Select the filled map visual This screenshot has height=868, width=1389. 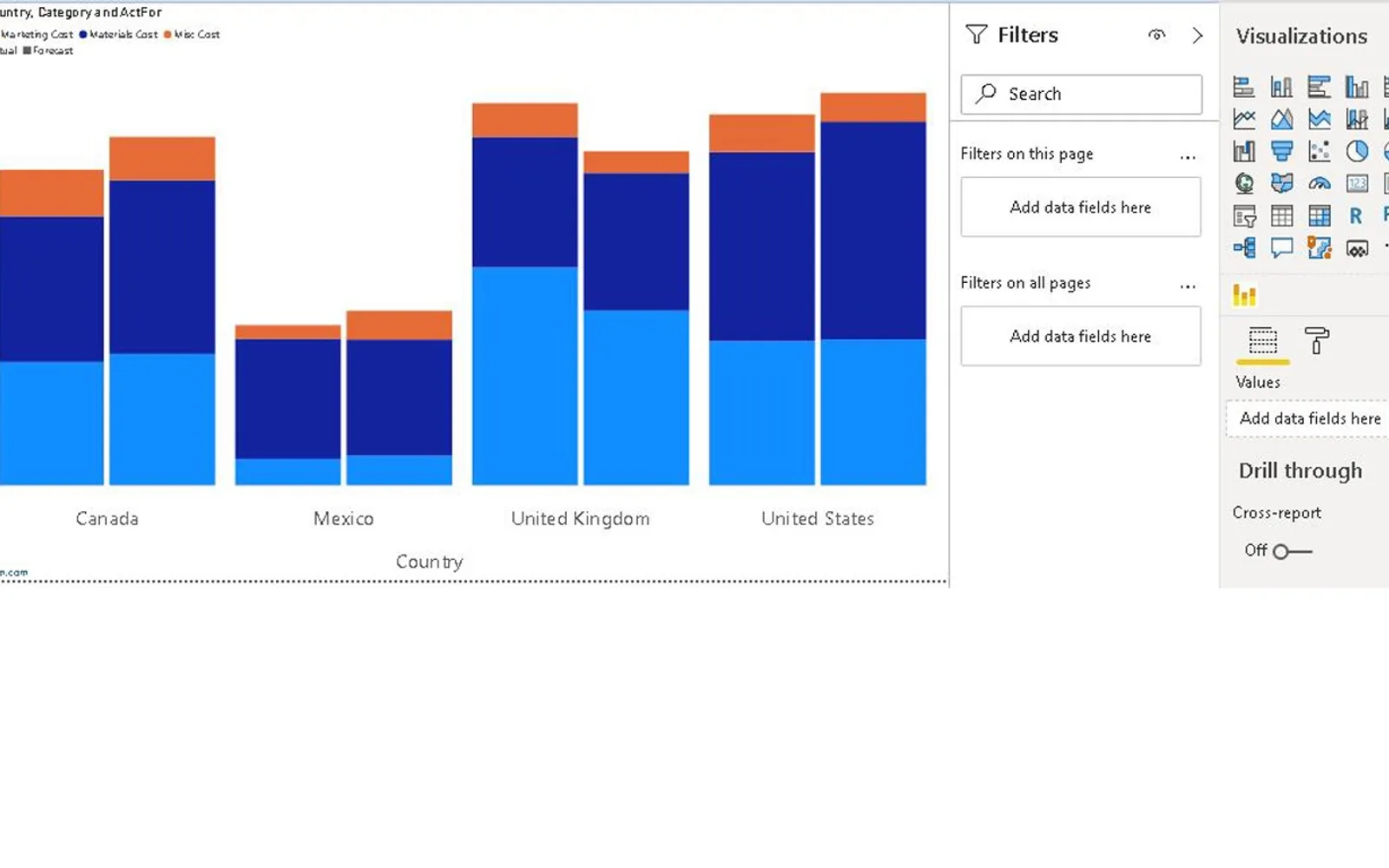[x=1281, y=183]
